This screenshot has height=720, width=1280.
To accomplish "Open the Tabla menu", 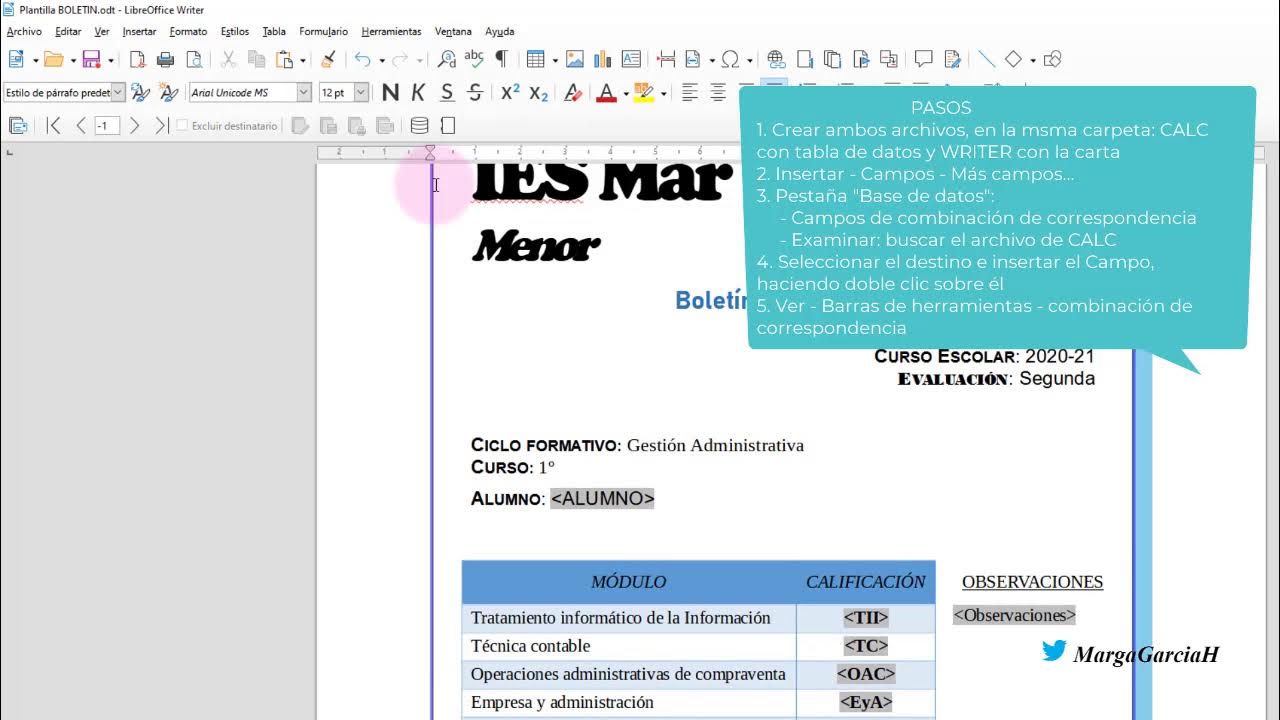I will (x=274, y=32).
